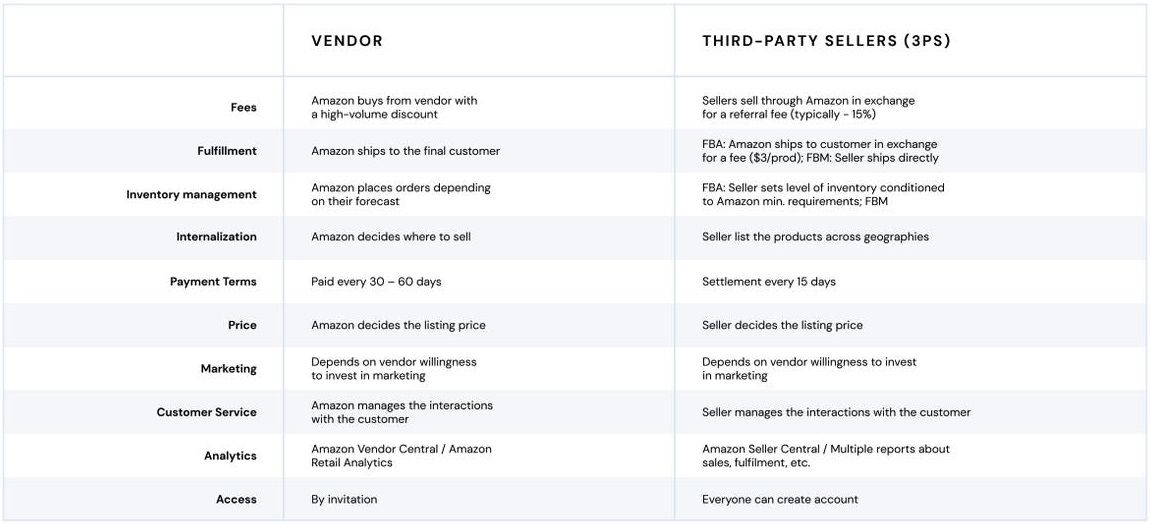Select the Marketing row label
The image size is (1151, 524).
tap(228, 369)
